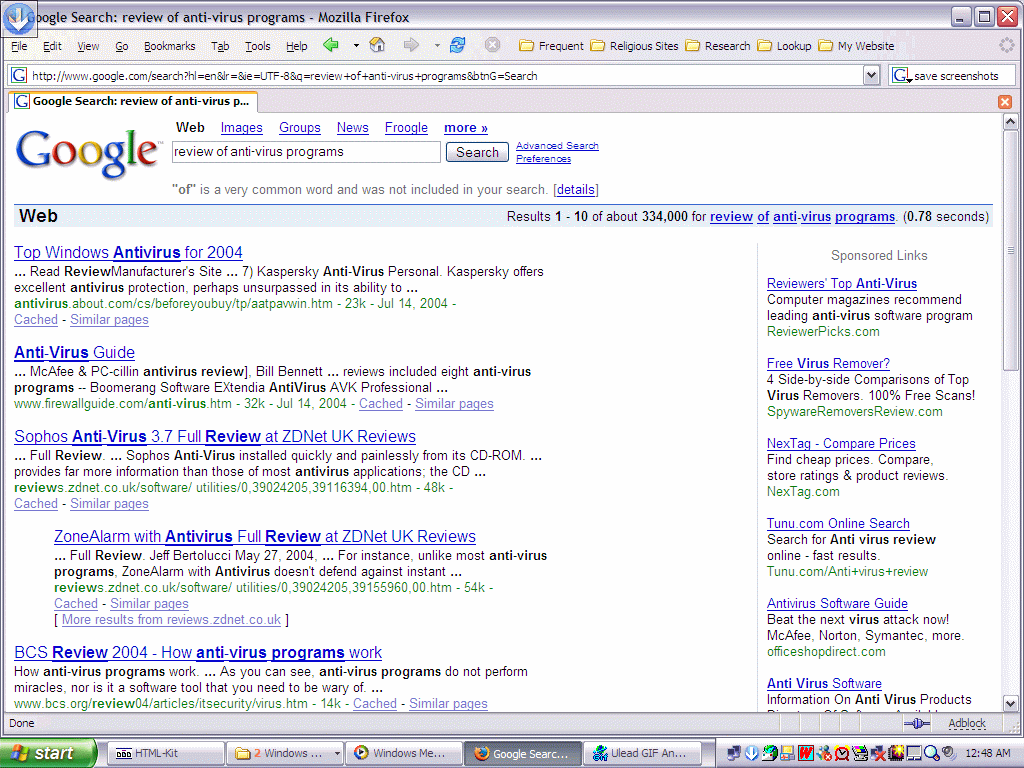This screenshot has width=1024, height=768.
Task: Open the Go menu
Action: click(x=121, y=46)
